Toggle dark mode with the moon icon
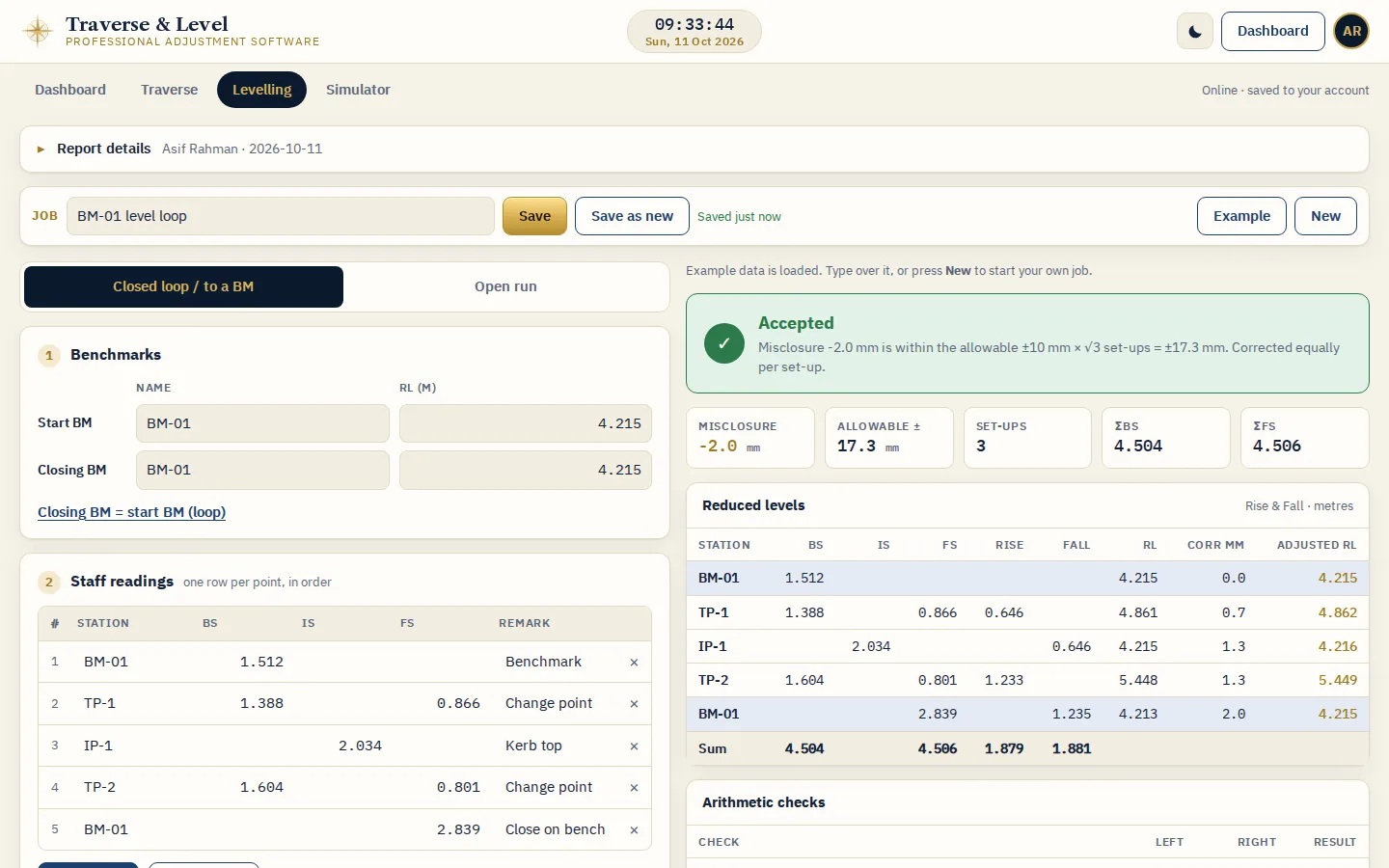This screenshot has height=868, width=1389. point(1194,31)
